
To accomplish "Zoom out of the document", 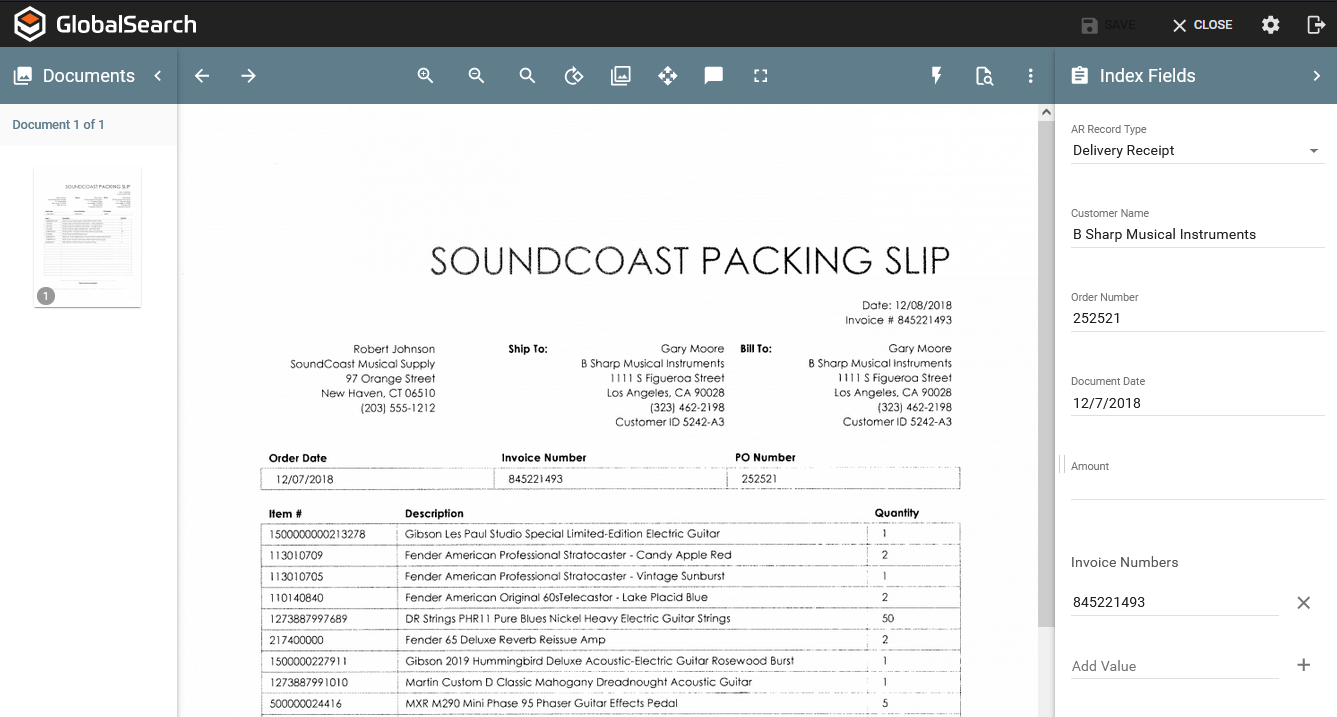I will click(477, 76).
